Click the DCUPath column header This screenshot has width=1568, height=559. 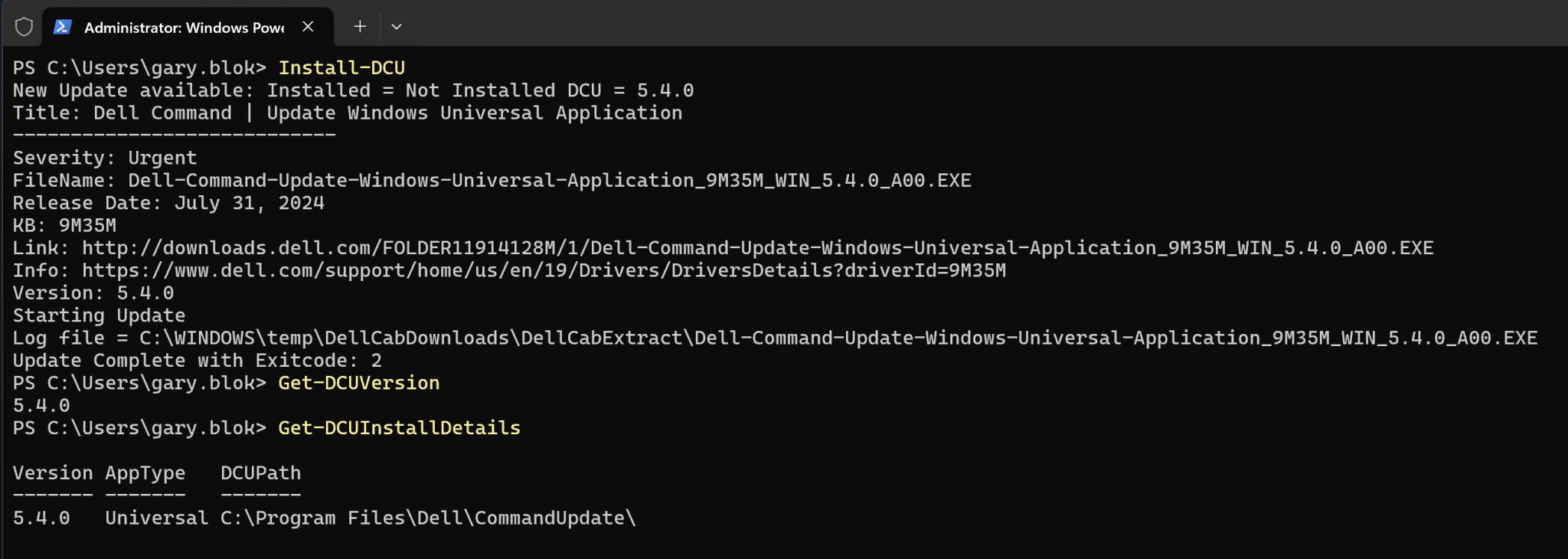260,472
